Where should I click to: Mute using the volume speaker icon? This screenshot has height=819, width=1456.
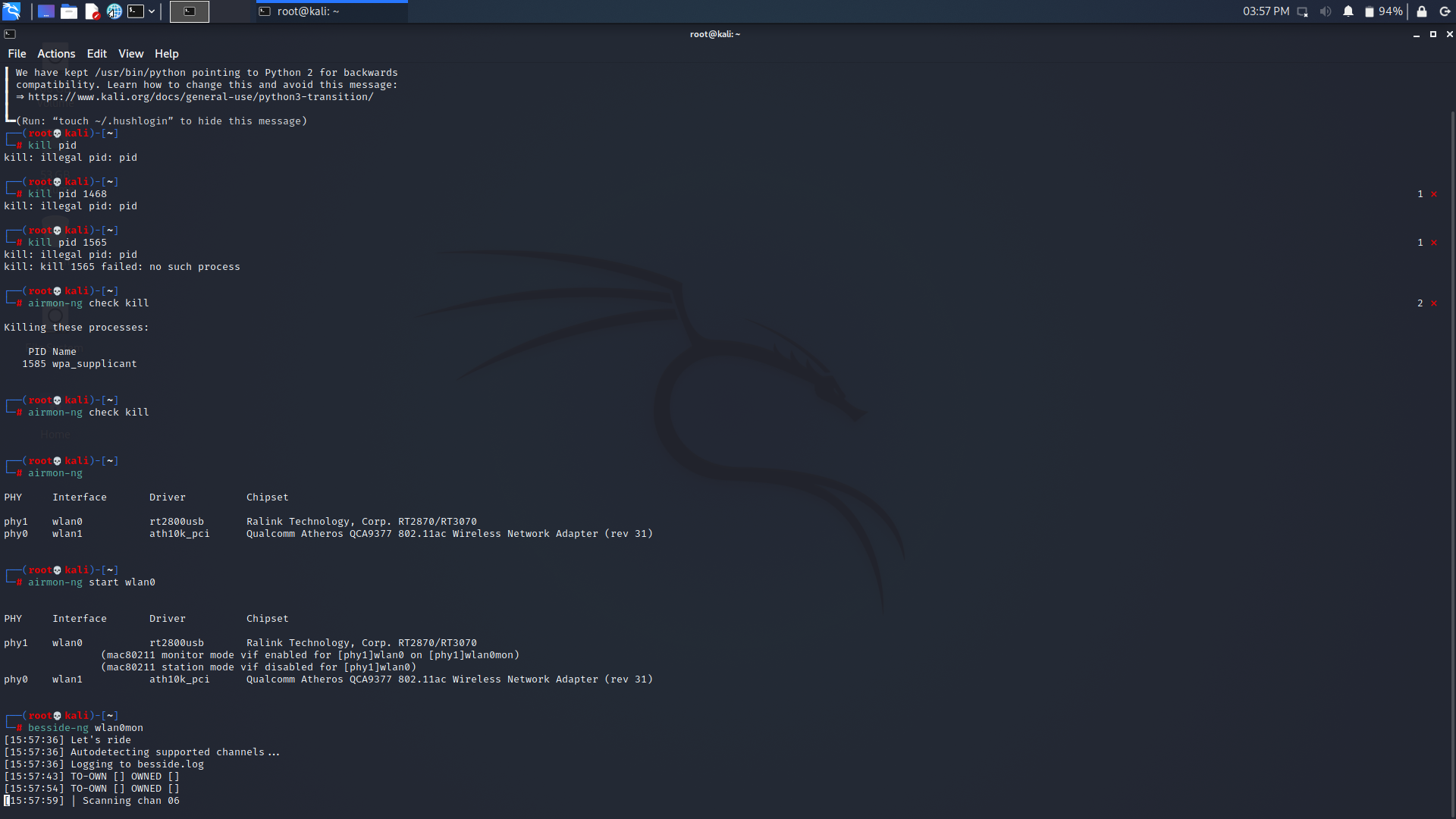click(1326, 11)
